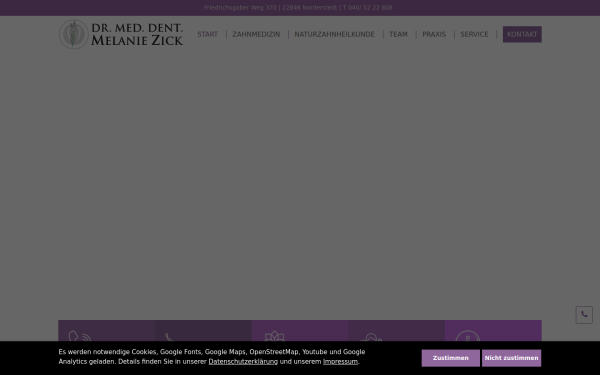Click the floating phone icon button
Image resolution: width=600 pixels, height=375 pixels.
tap(584, 315)
